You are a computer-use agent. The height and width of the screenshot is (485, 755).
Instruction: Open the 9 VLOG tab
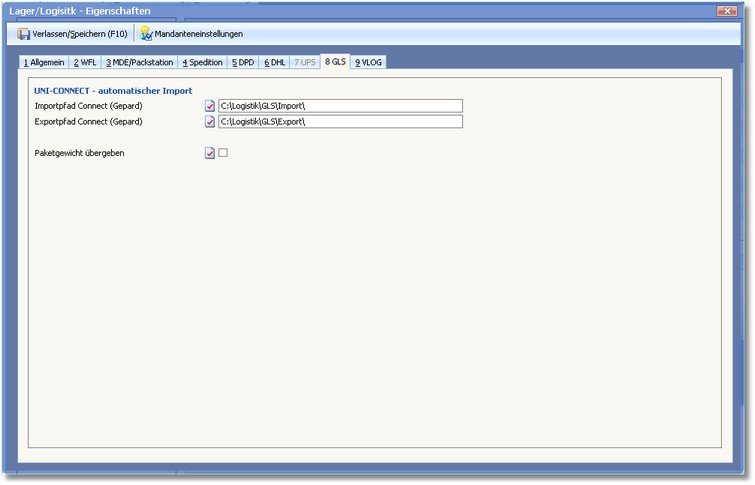(x=368, y=62)
